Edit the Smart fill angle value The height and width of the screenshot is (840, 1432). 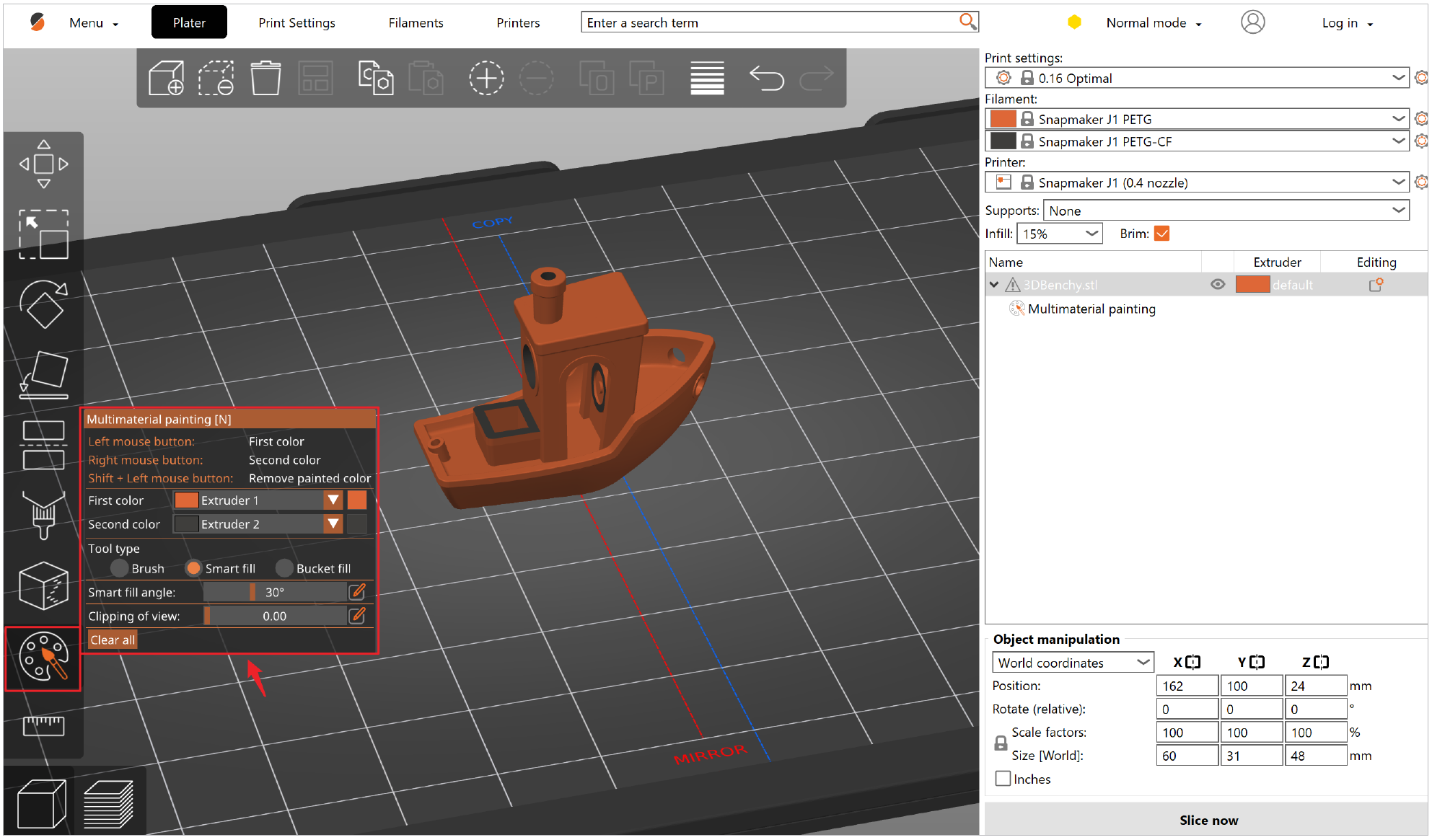click(357, 592)
